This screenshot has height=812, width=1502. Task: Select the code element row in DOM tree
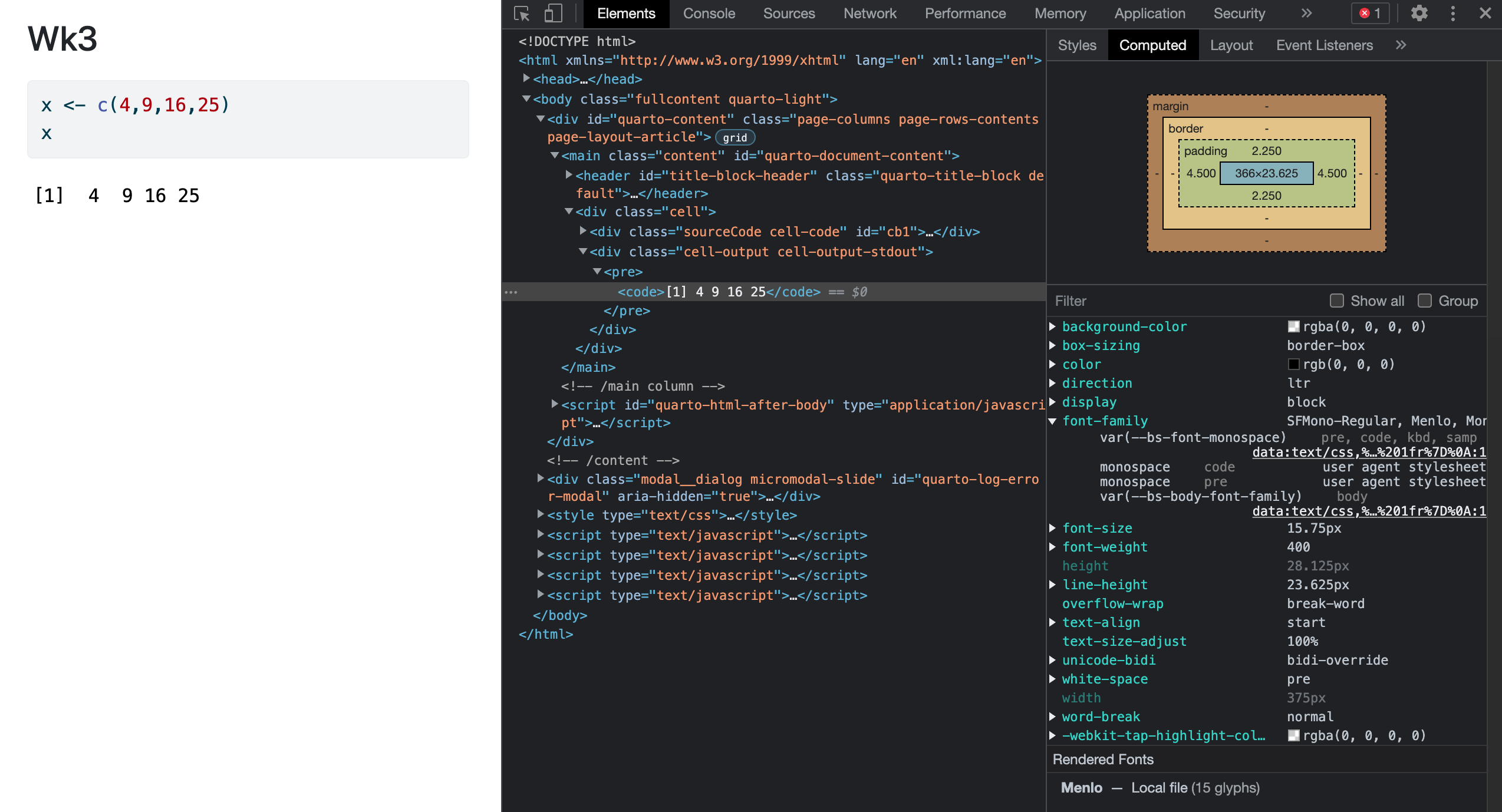774,292
